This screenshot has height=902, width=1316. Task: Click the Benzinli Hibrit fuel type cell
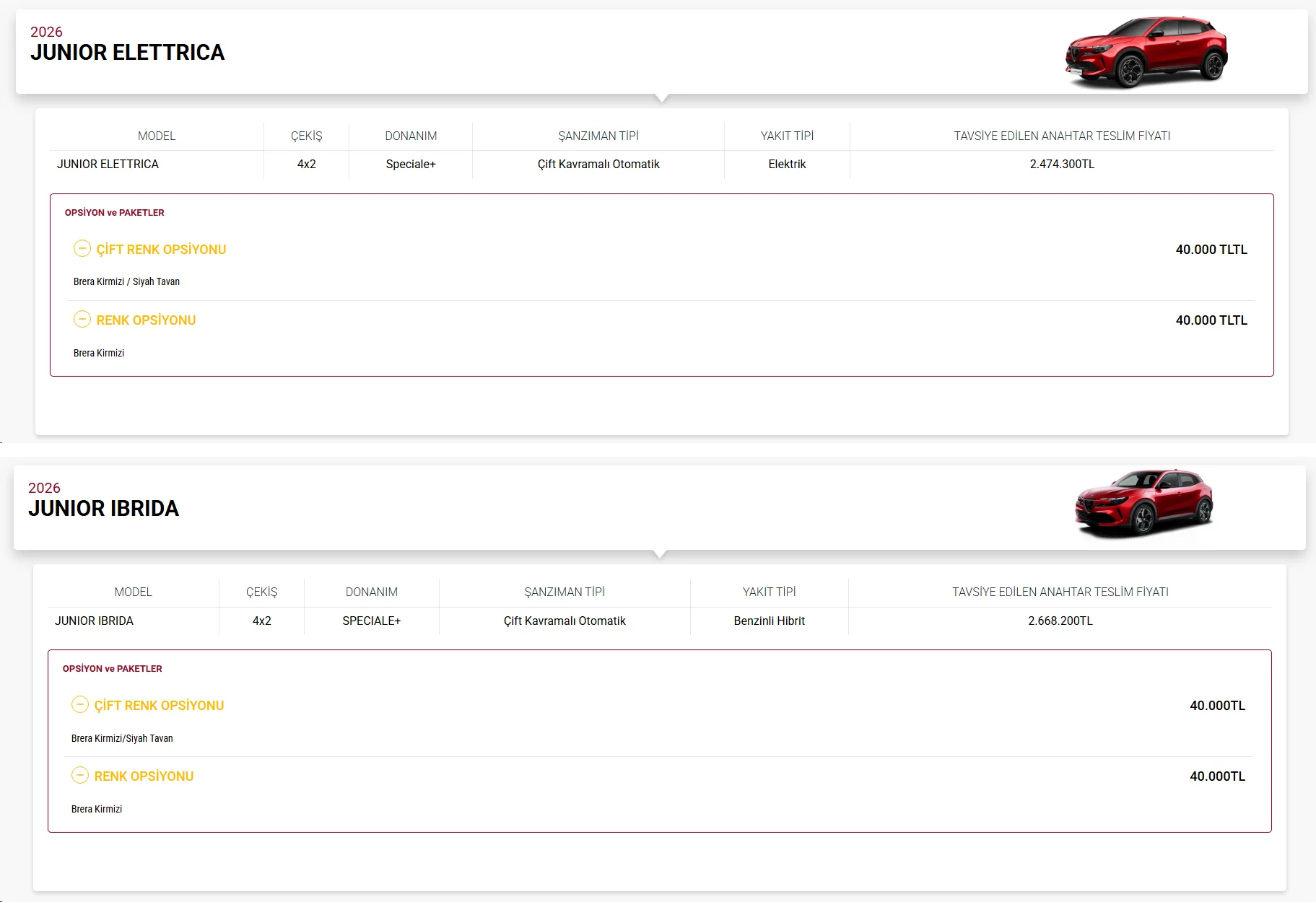tap(769, 621)
